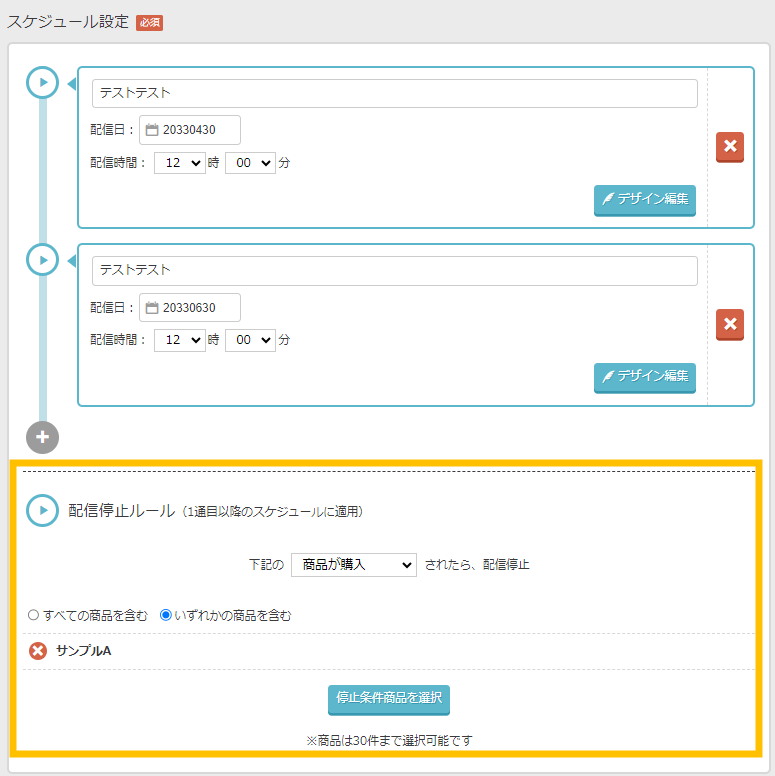Open 商品が購入 stop condition dropdown

point(353,565)
